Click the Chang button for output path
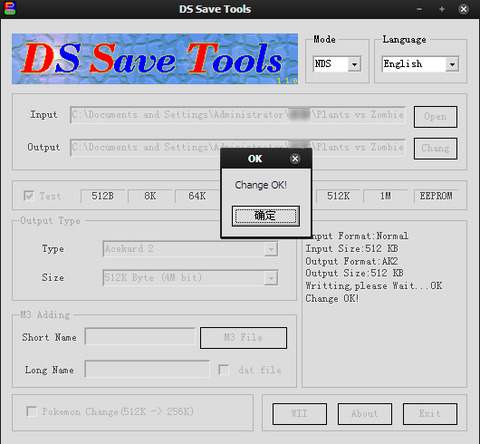 pyautogui.click(x=435, y=148)
